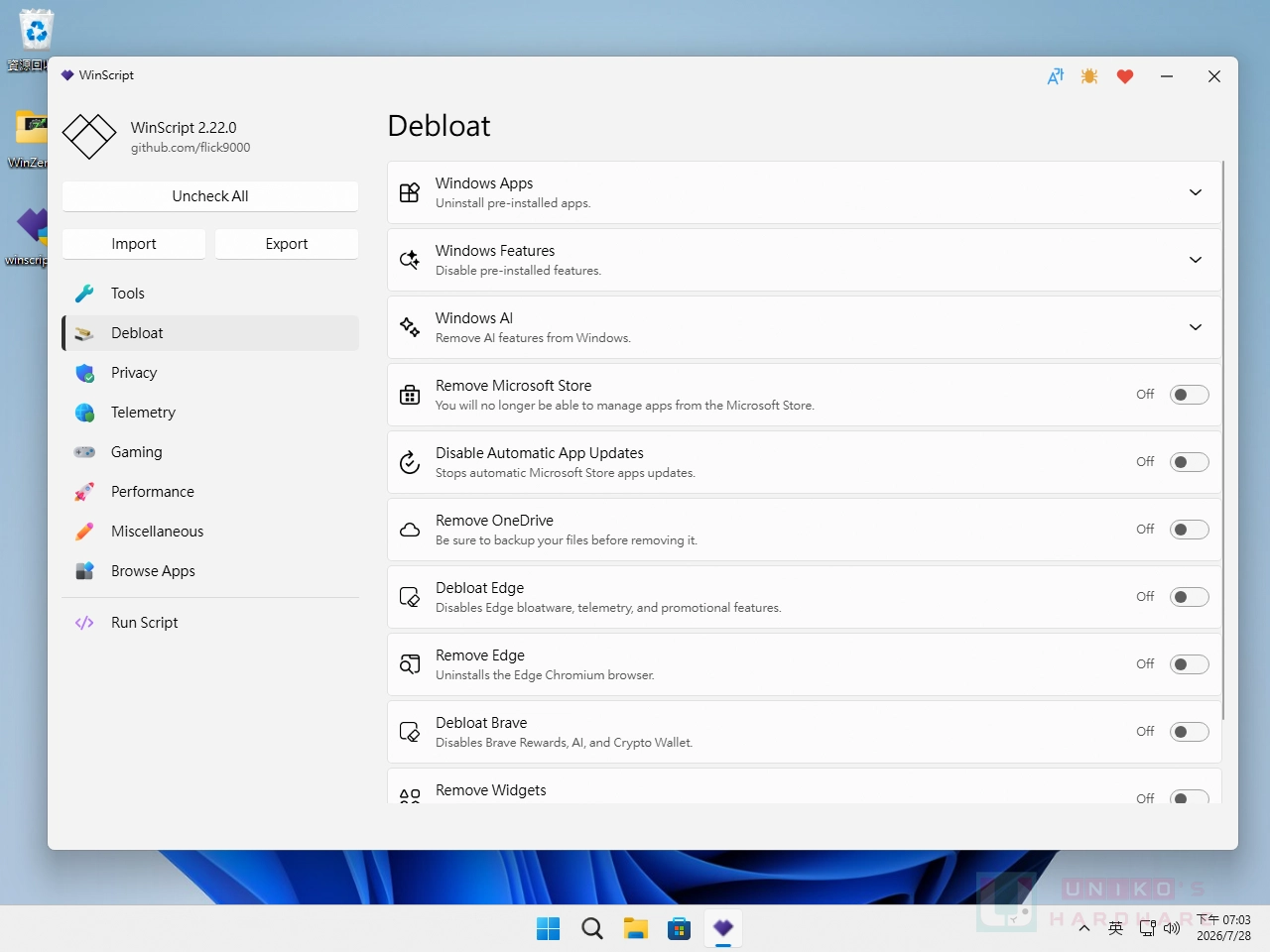Click the apps icon beside Browse Apps
This screenshot has width=1270, height=952.
coord(84,571)
